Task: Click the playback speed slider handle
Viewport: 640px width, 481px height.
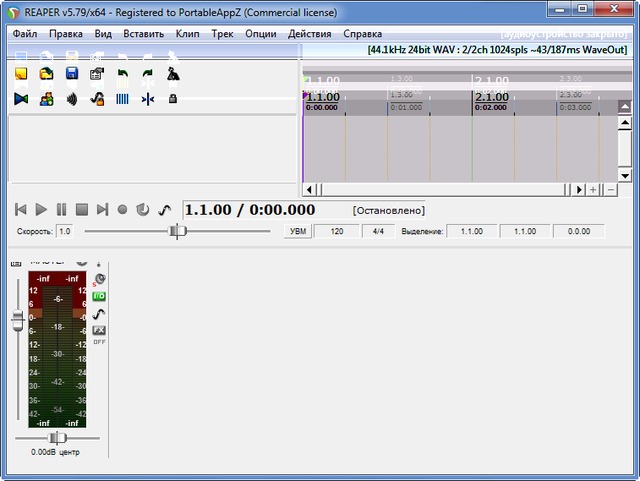Action: (177, 231)
